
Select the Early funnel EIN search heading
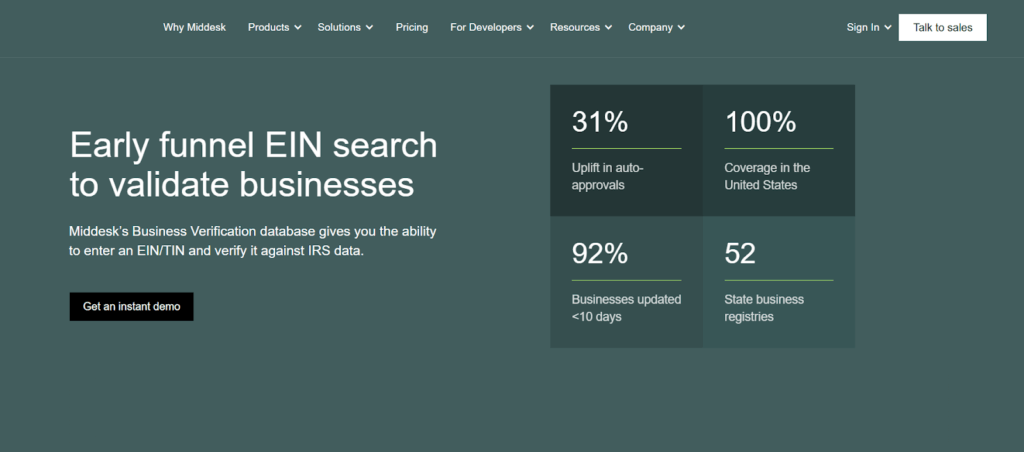[x=253, y=164]
